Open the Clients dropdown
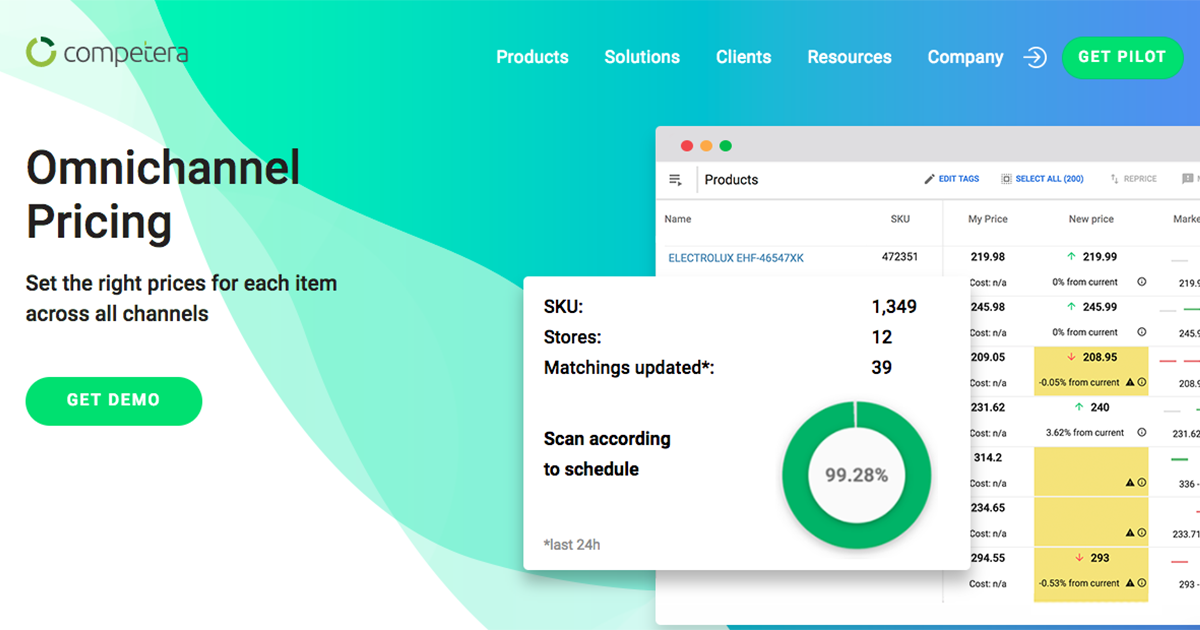The image size is (1200, 630). point(743,57)
